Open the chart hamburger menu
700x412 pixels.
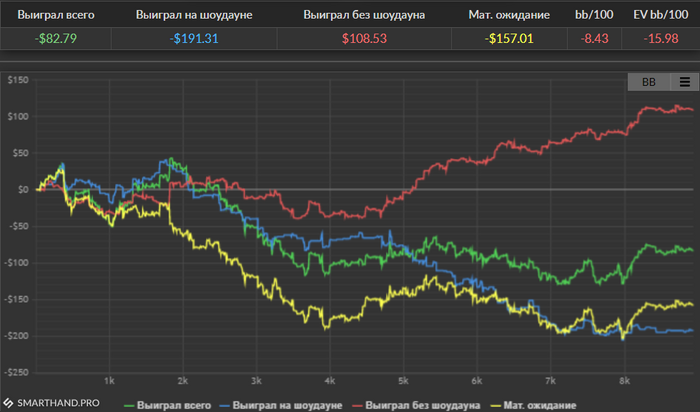pyautogui.click(x=684, y=82)
